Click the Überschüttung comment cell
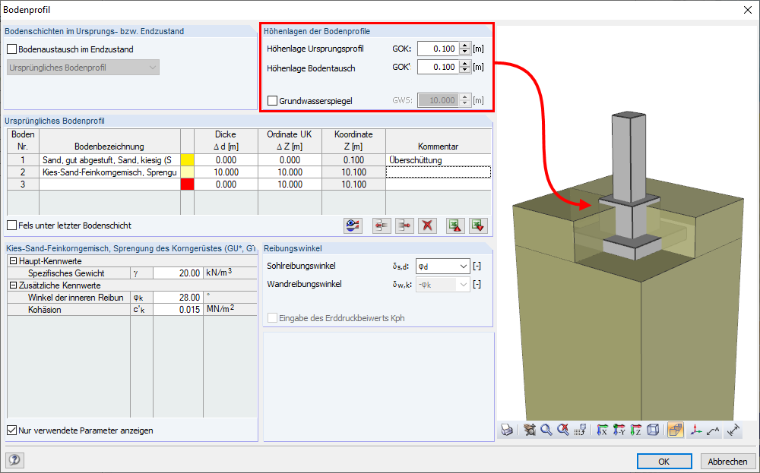 (x=438, y=160)
